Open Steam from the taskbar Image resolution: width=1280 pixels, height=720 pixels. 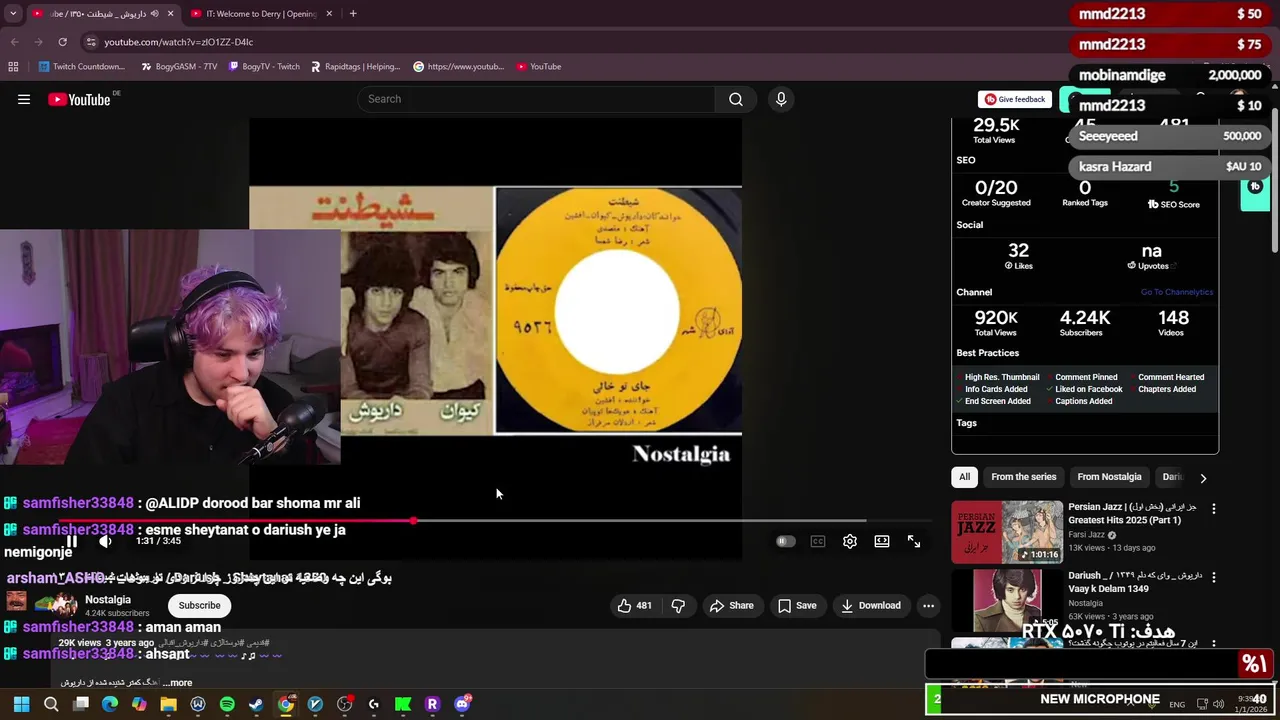(x=256, y=704)
